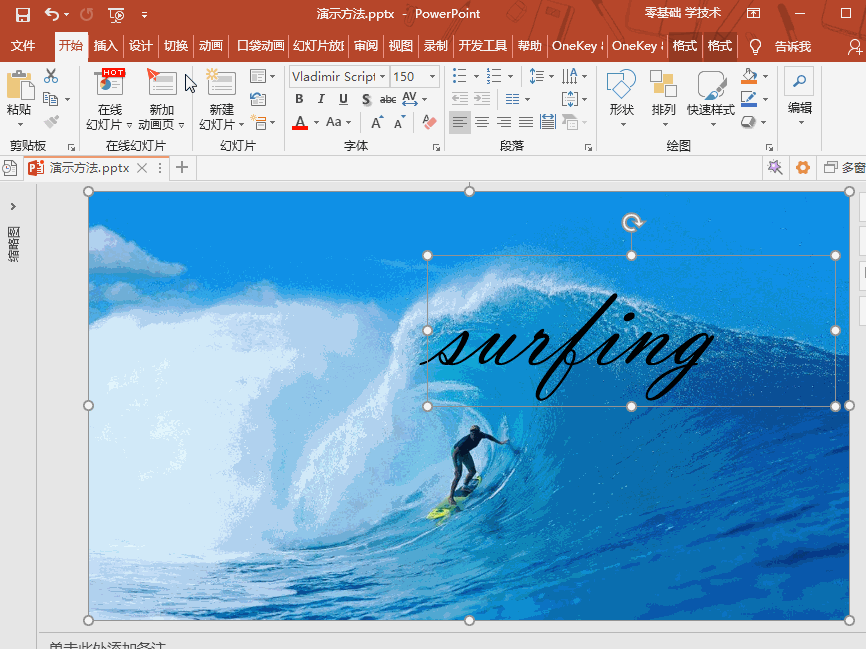Screen dimensions: 866x649
Task: Open shape effects icon
Action: coord(748,122)
